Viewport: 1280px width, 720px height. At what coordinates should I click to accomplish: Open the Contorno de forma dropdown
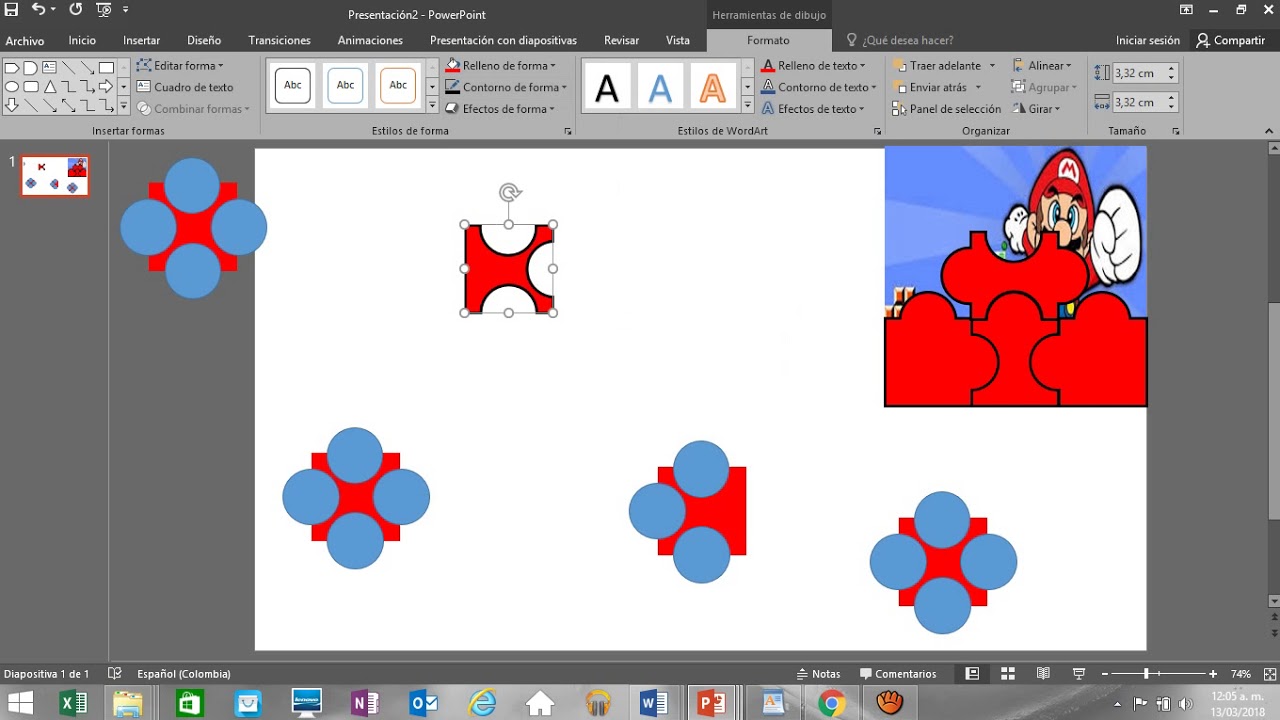(505, 87)
